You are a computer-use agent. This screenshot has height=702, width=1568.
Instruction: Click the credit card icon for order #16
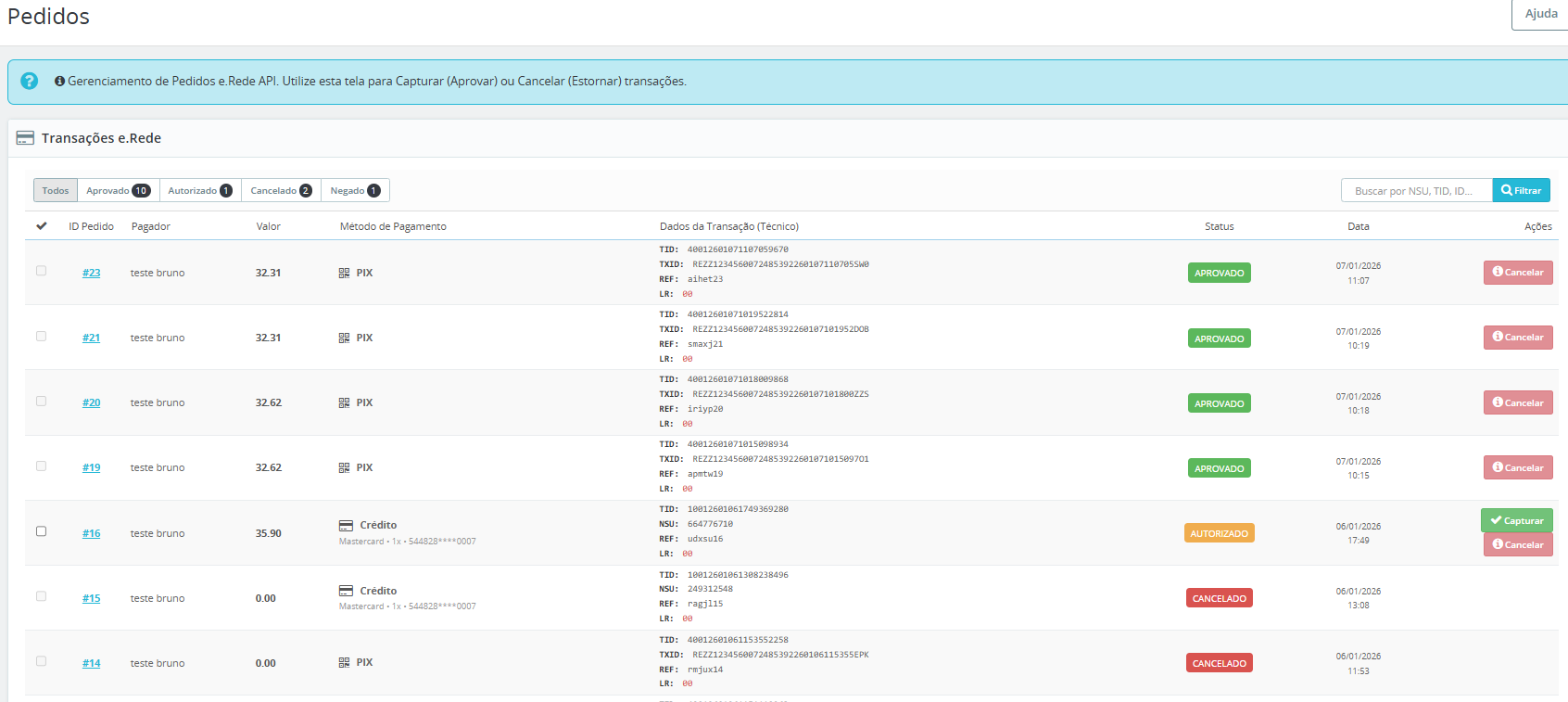click(346, 525)
